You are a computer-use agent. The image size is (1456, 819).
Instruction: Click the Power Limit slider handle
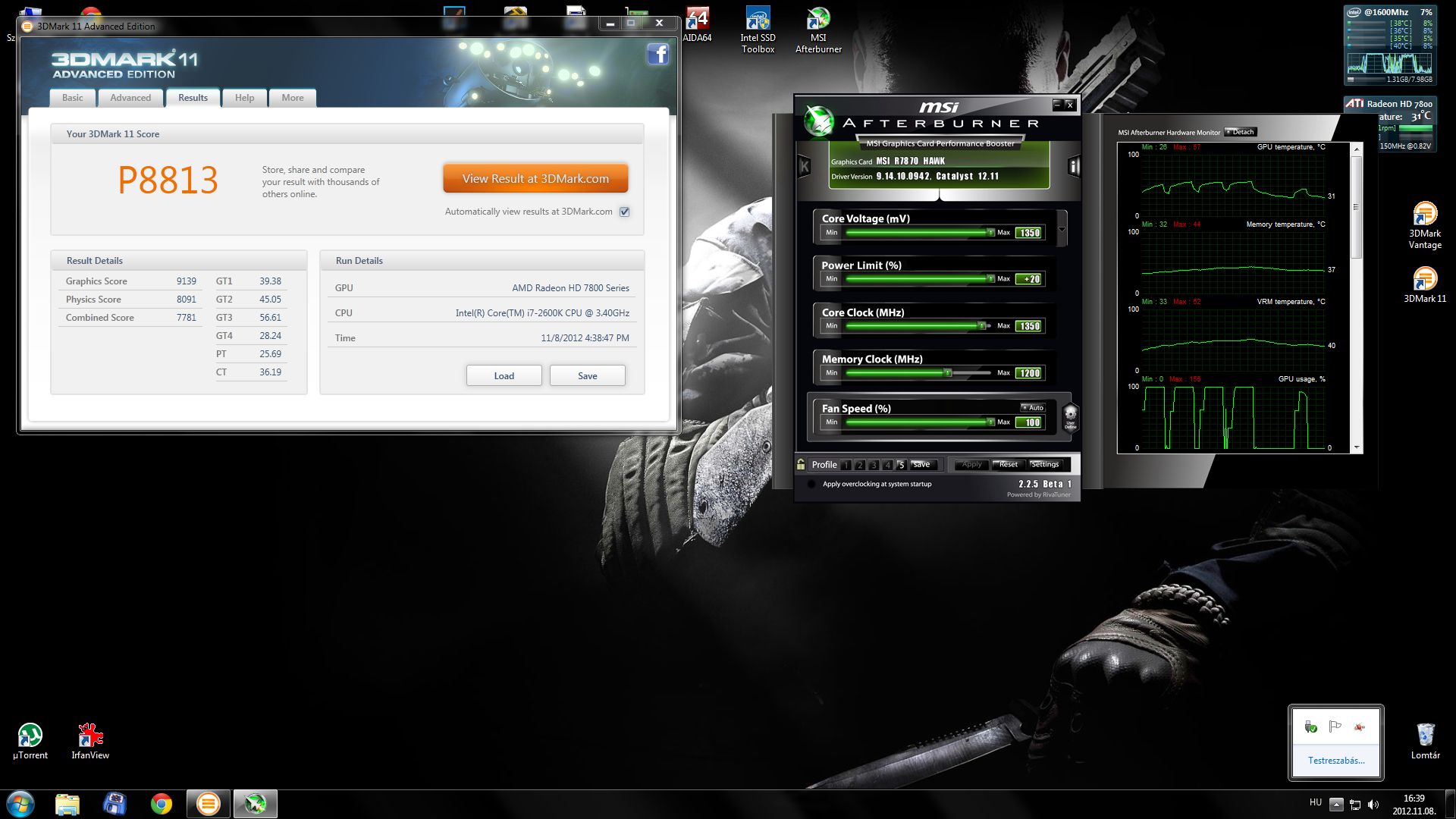click(990, 279)
